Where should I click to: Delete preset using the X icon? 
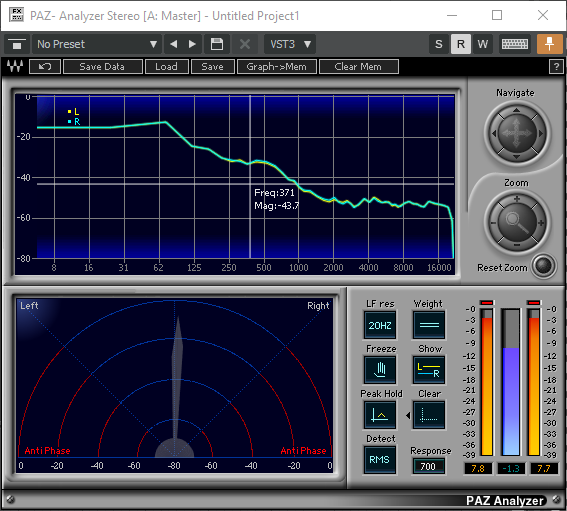click(245, 44)
